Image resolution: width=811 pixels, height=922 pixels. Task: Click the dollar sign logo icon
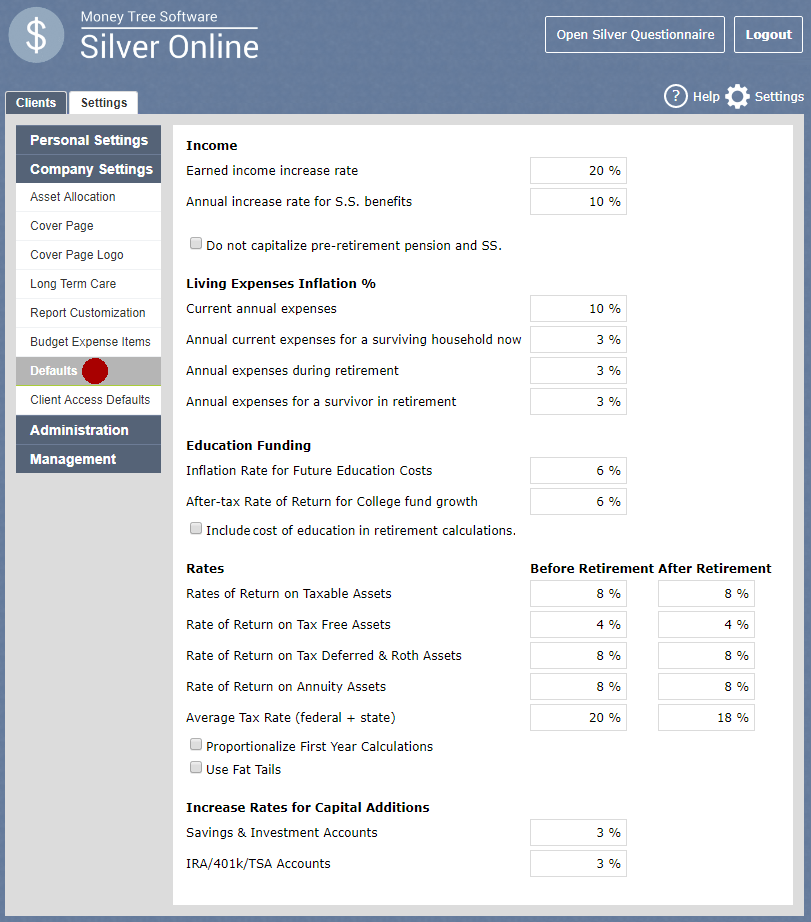[36, 35]
